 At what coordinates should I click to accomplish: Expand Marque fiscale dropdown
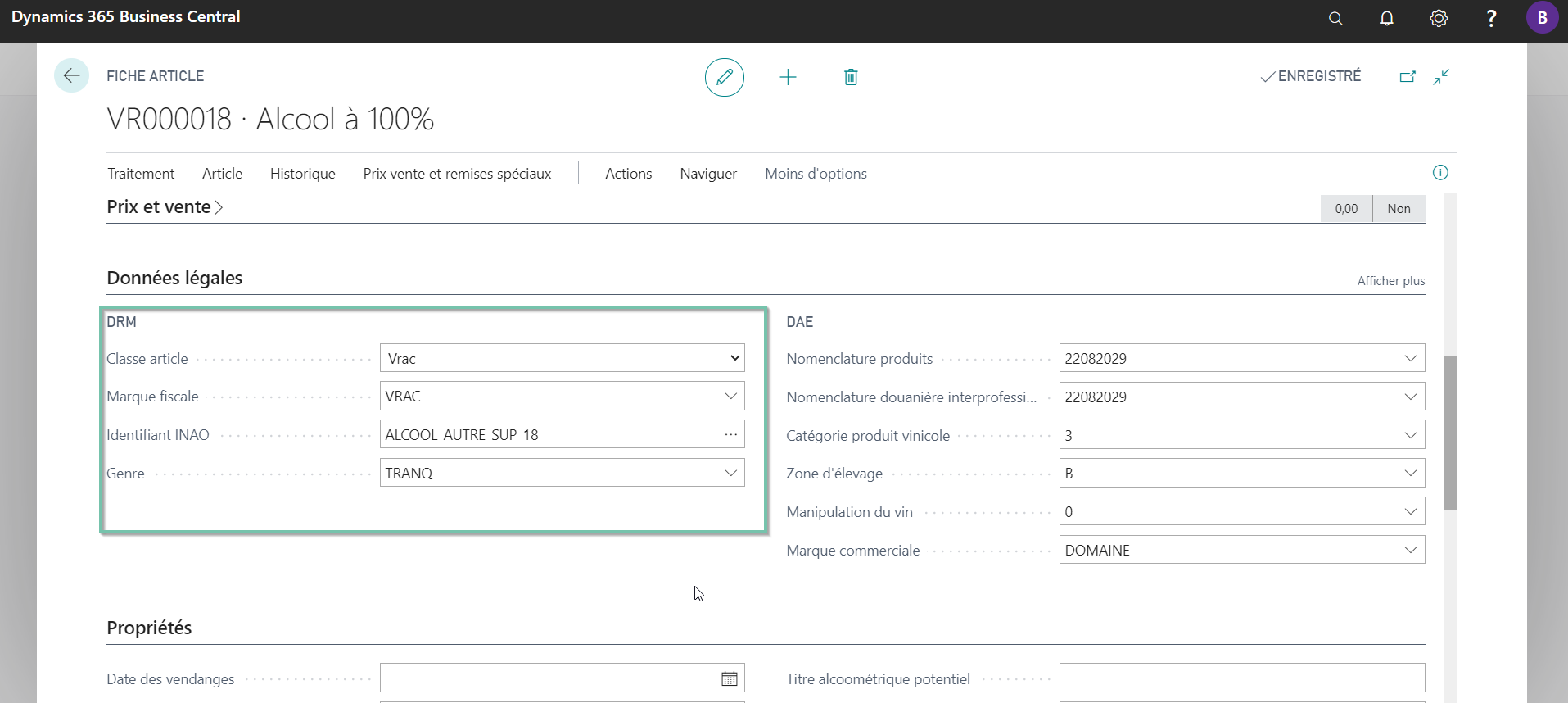[x=731, y=396]
